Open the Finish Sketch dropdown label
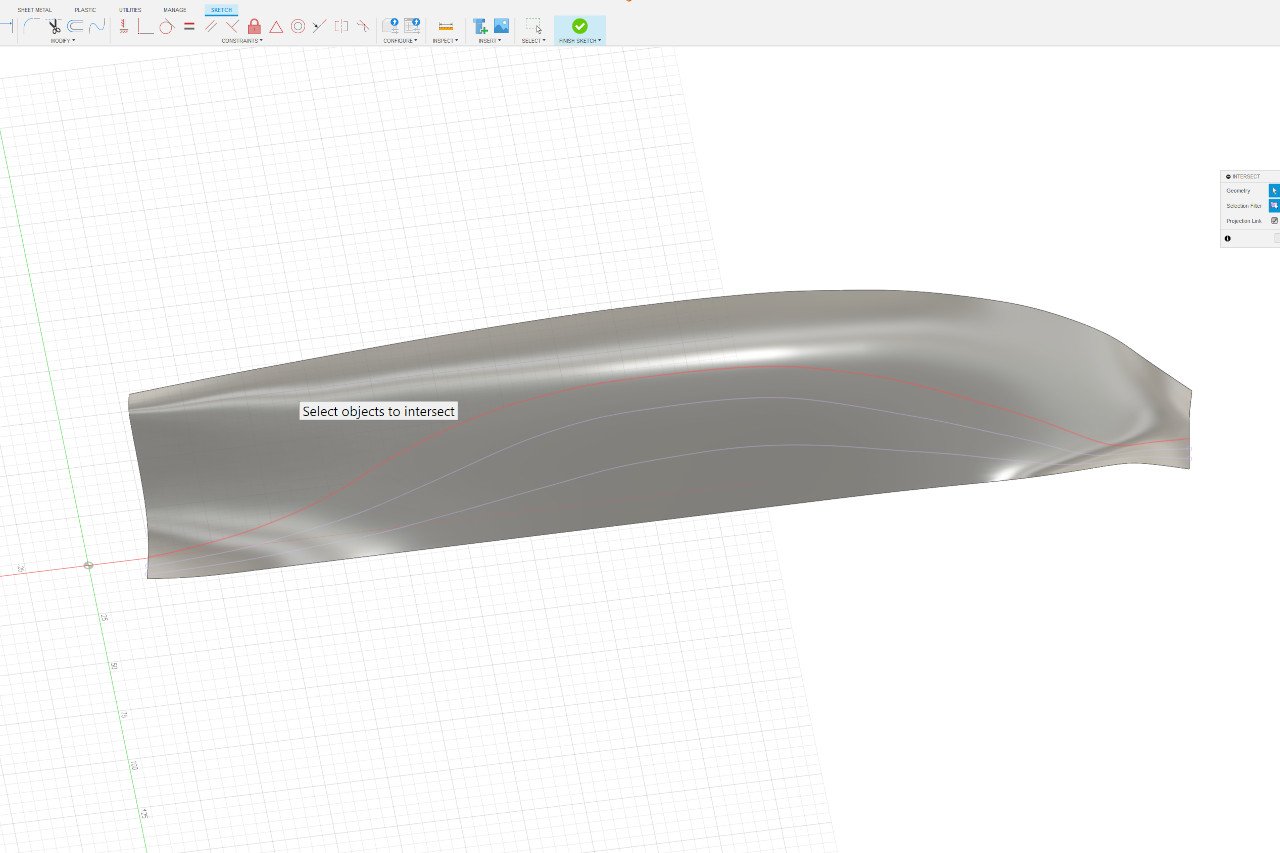The height and width of the screenshot is (853, 1280). (x=580, y=41)
